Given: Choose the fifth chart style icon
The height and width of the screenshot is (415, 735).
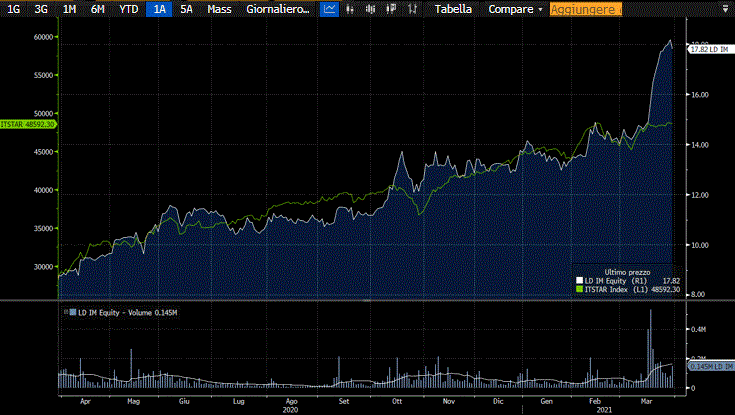Looking at the screenshot, I should coord(411,9).
